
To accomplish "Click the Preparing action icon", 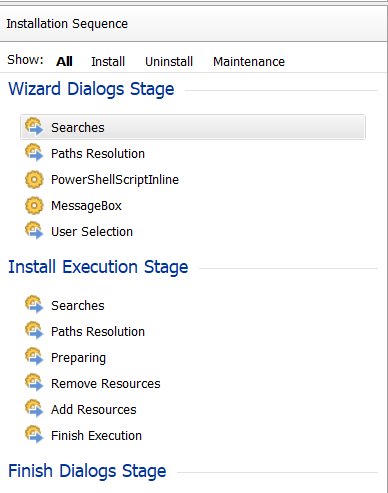I will (34, 357).
